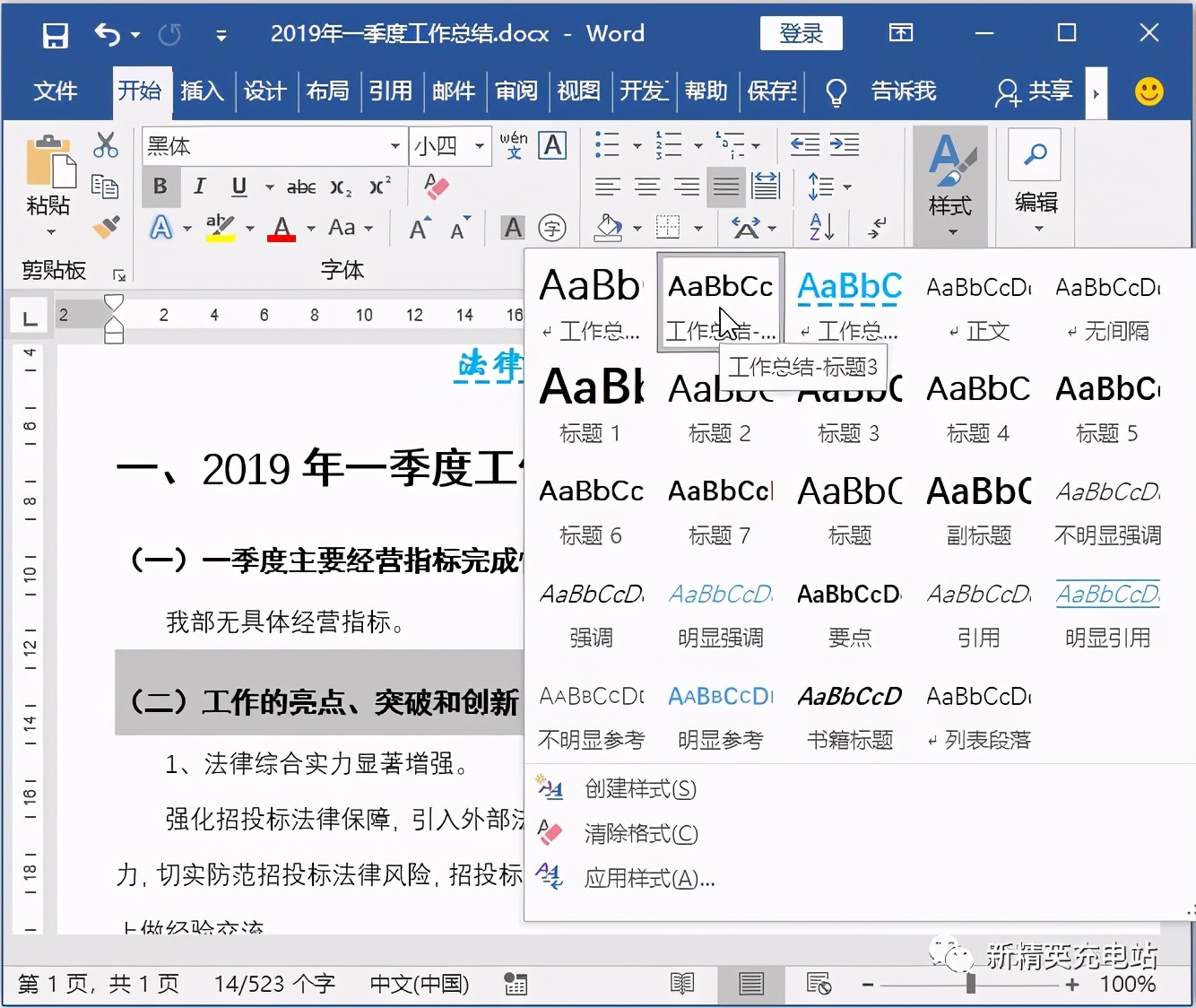Copy selection with the copy icon
This screenshot has height=1008, width=1196.
coord(106,187)
